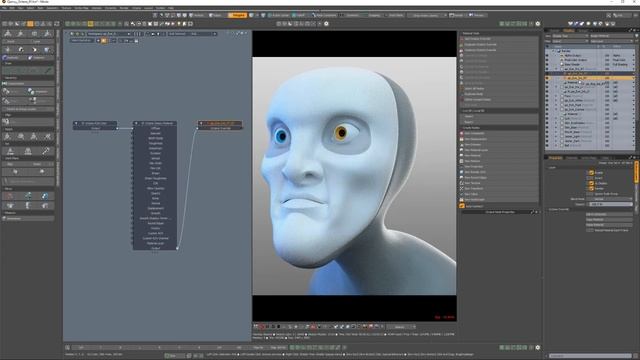Image resolution: width=640 pixels, height=360 pixels.
Task: Click the Output channel at bottom of material node
Action: tap(155, 248)
